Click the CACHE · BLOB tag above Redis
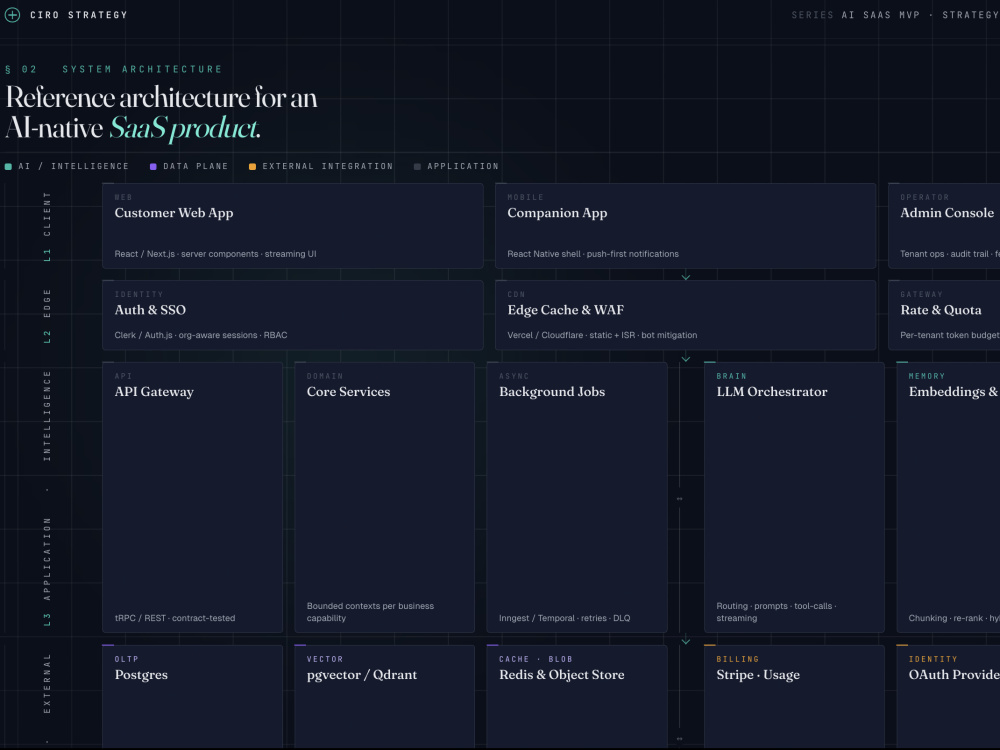The height and width of the screenshot is (750, 1000). pyautogui.click(x=536, y=659)
